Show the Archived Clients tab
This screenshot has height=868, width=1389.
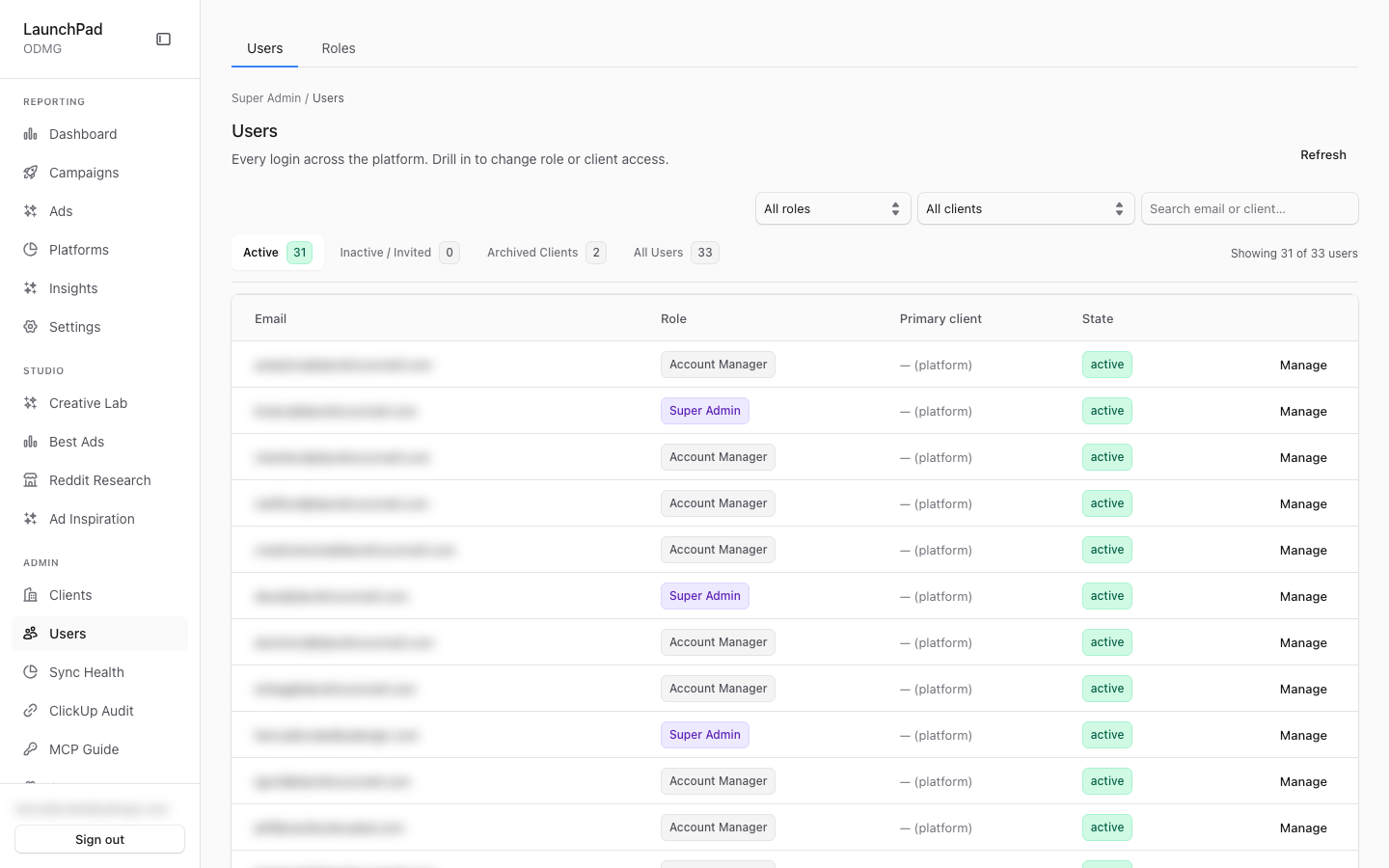click(546, 253)
